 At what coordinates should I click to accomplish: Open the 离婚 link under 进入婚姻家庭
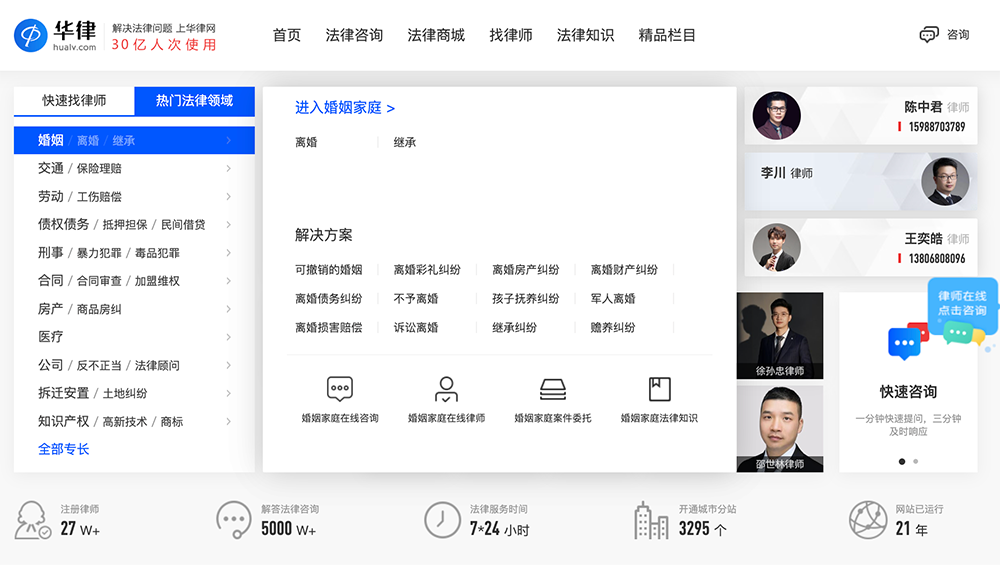click(306, 142)
